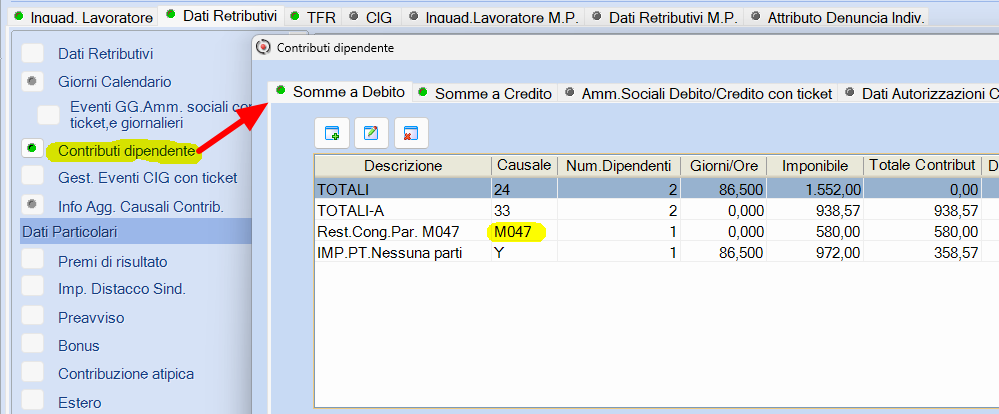
Task: Click the Dati Particolari section header
Action: 135,231
